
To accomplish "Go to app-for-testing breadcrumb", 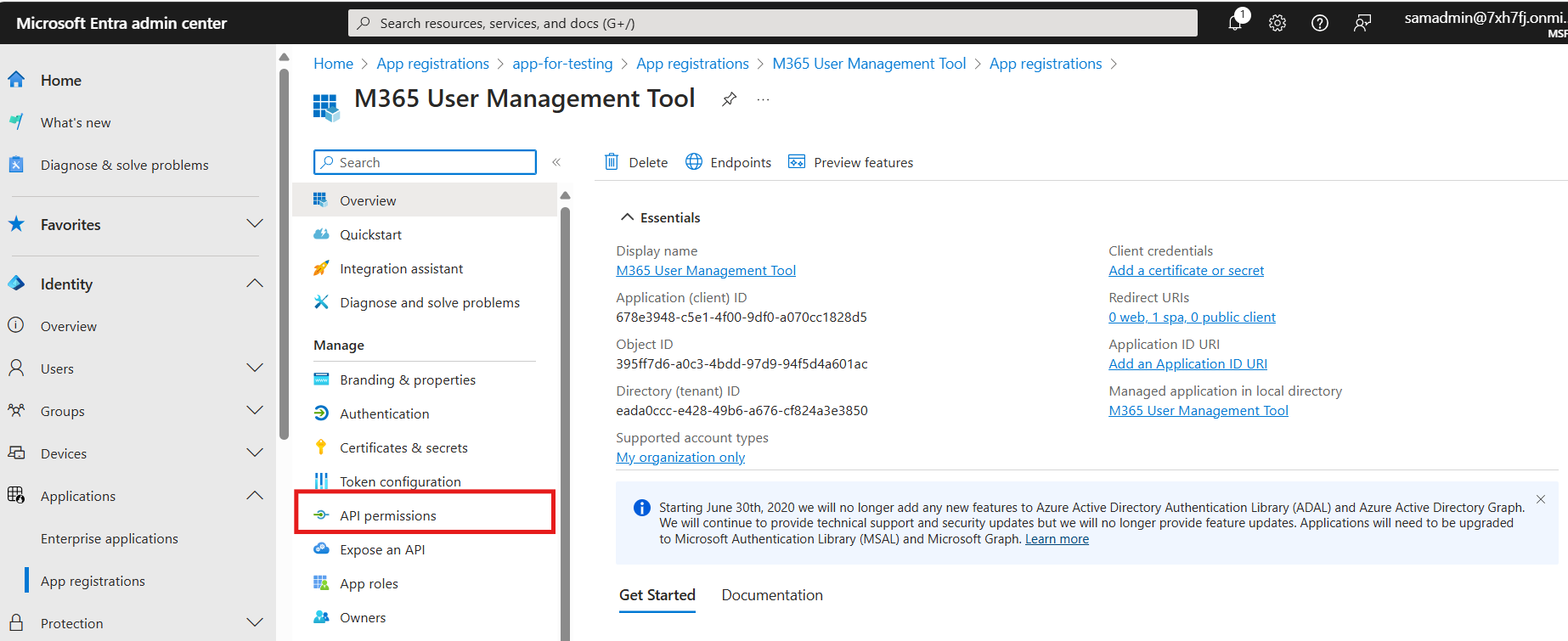I will click(562, 64).
